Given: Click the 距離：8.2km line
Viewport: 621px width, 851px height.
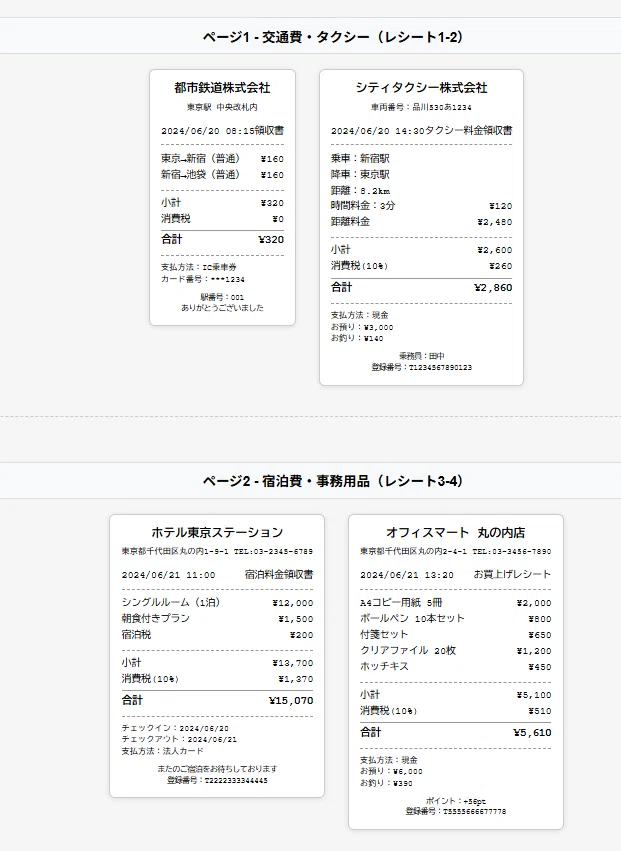Looking at the screenshot, I should pyautogui.click(x=360, y=190).
